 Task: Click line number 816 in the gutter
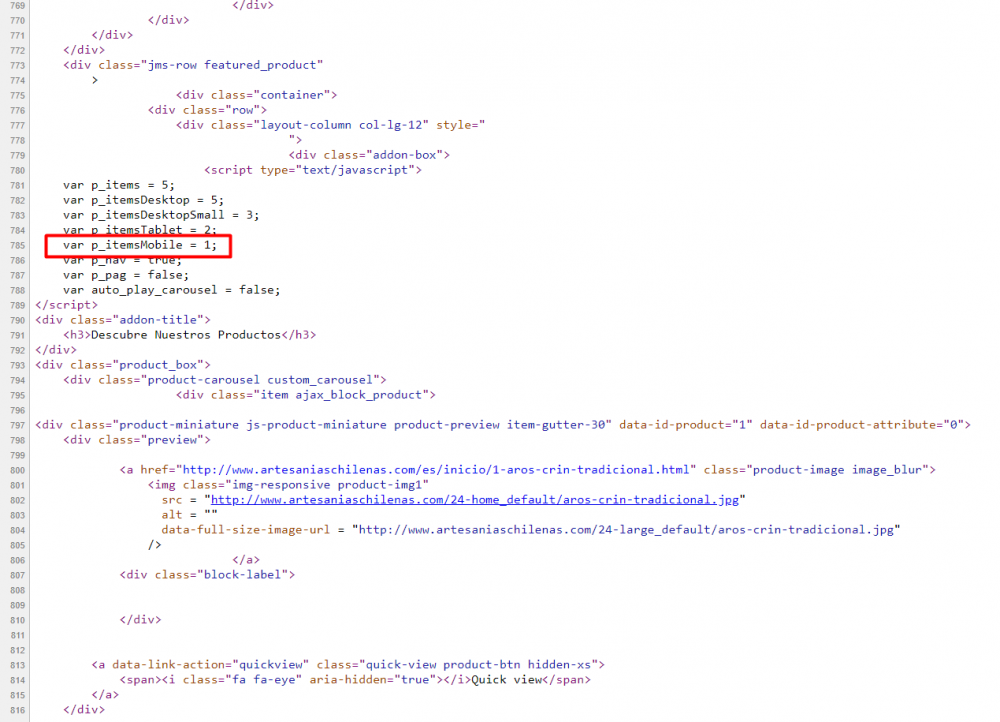[x=17, y=711]
